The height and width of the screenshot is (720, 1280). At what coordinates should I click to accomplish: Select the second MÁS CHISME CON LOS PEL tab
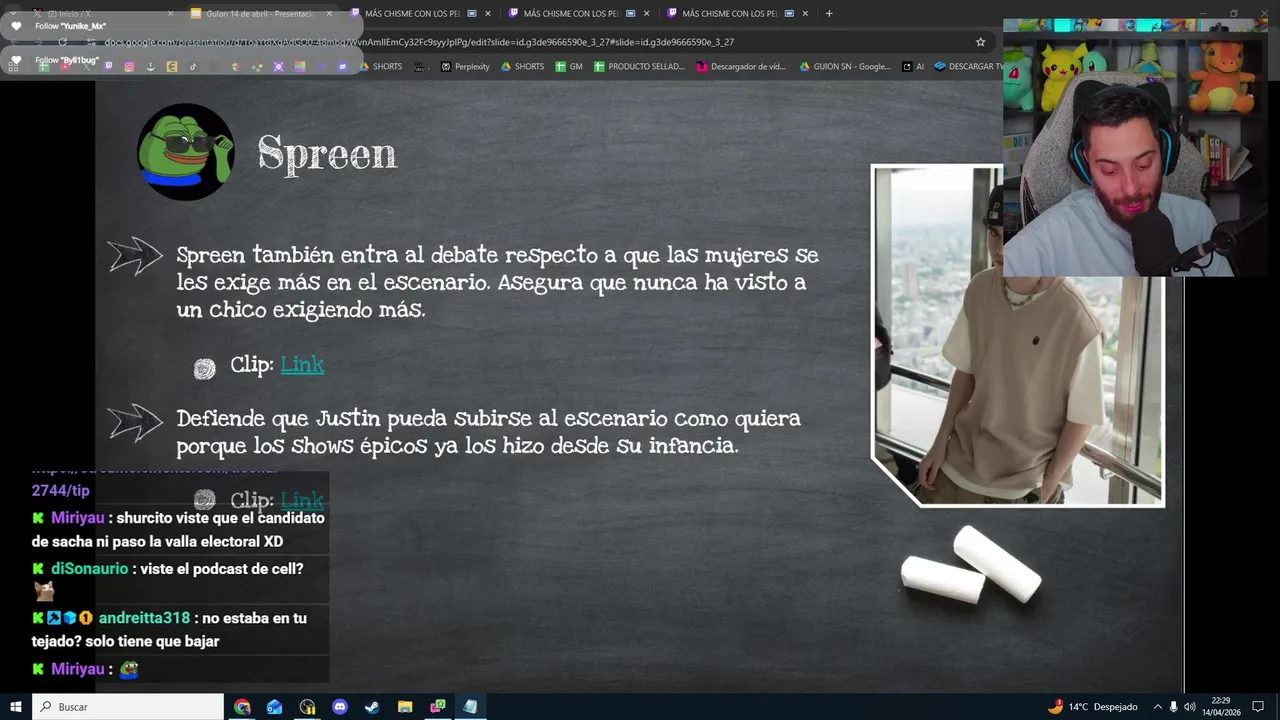(x=578, y=13)
